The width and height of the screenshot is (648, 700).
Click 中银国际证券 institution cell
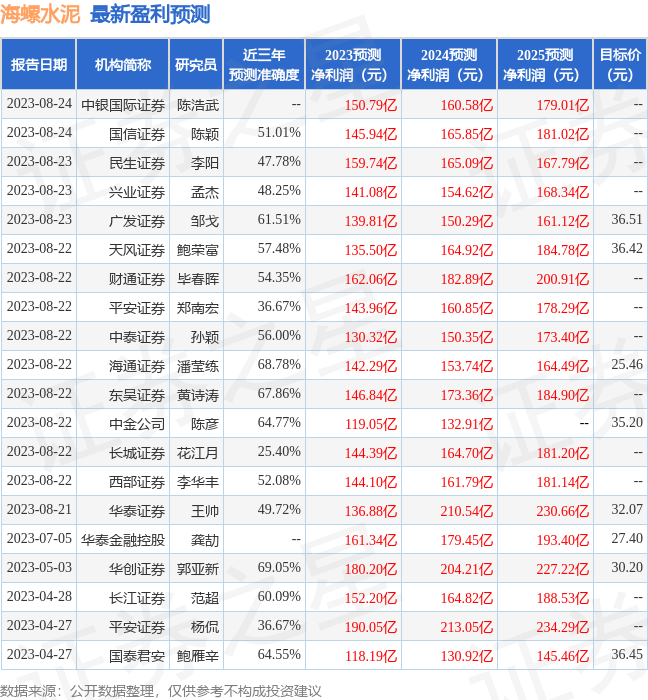[x=123, y=105]
